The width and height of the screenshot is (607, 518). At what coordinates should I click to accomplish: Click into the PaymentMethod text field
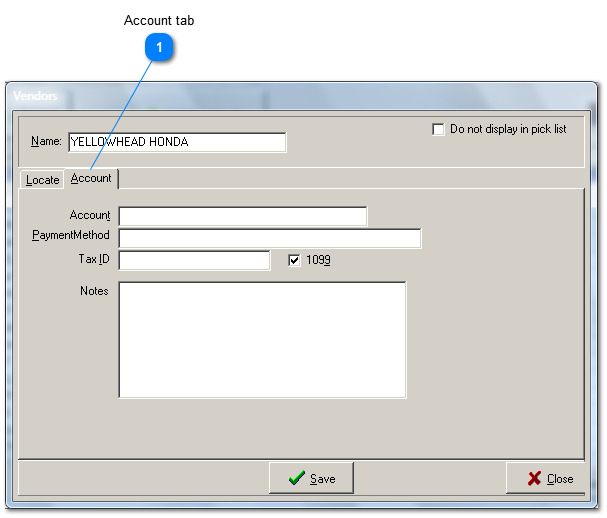coord(269,238)
